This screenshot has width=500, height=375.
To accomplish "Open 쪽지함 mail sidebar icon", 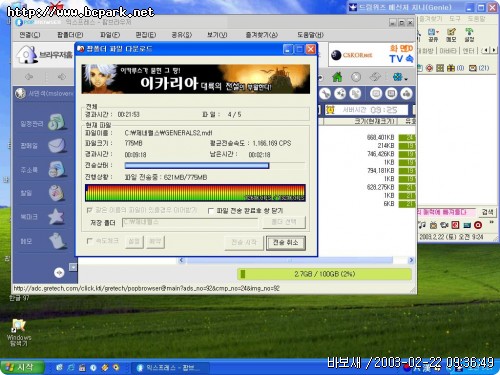I will point(57,146).
